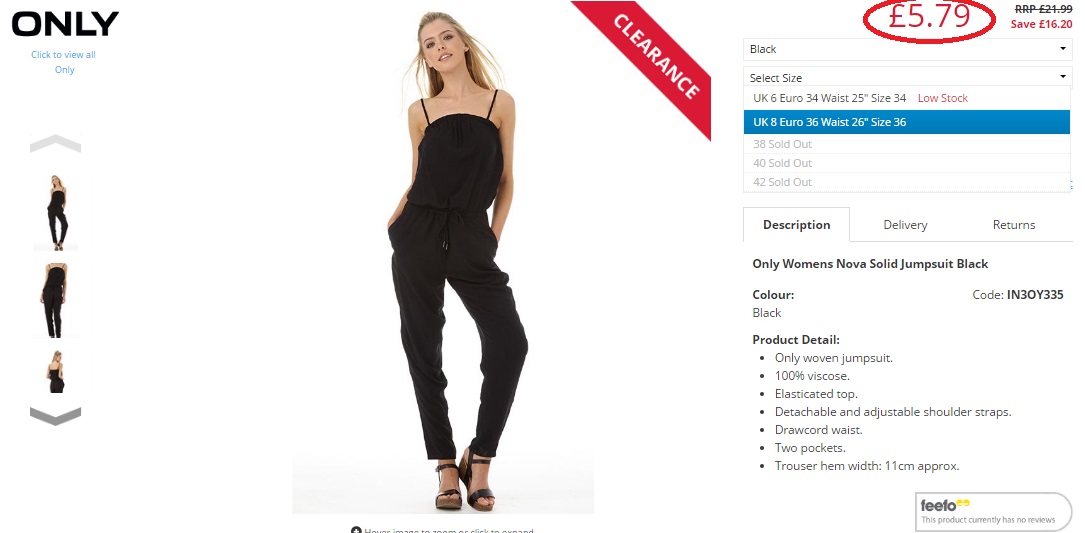Click the 'Click to view all Only' link
The height and width of the screenshot is (533, 1085).
click(64, 62)
